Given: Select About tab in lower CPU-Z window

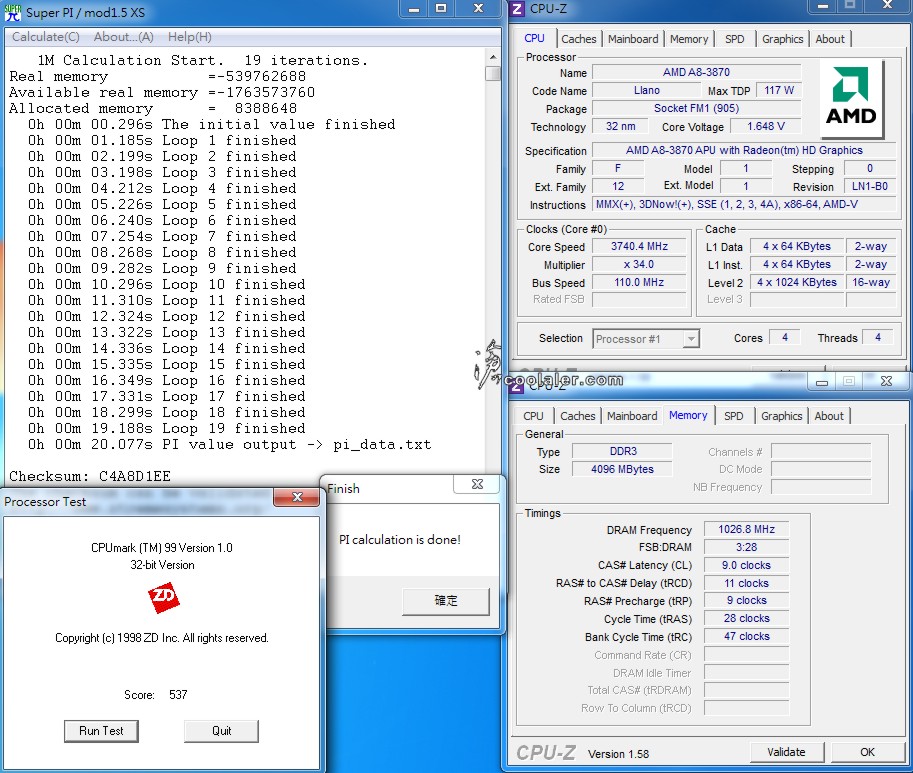Looking at the screenshot, I should pos(829,416).
